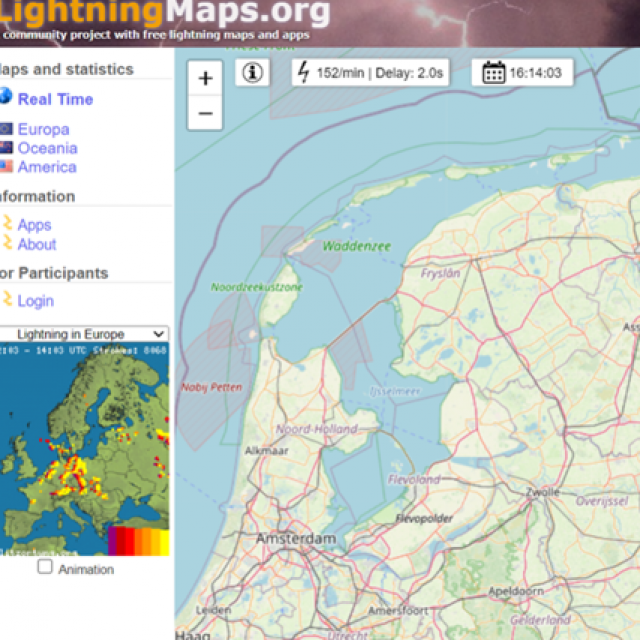This screenshot has height=640, width=640.
Task: Click the globe icon next to Real Time
Action: 6,96
